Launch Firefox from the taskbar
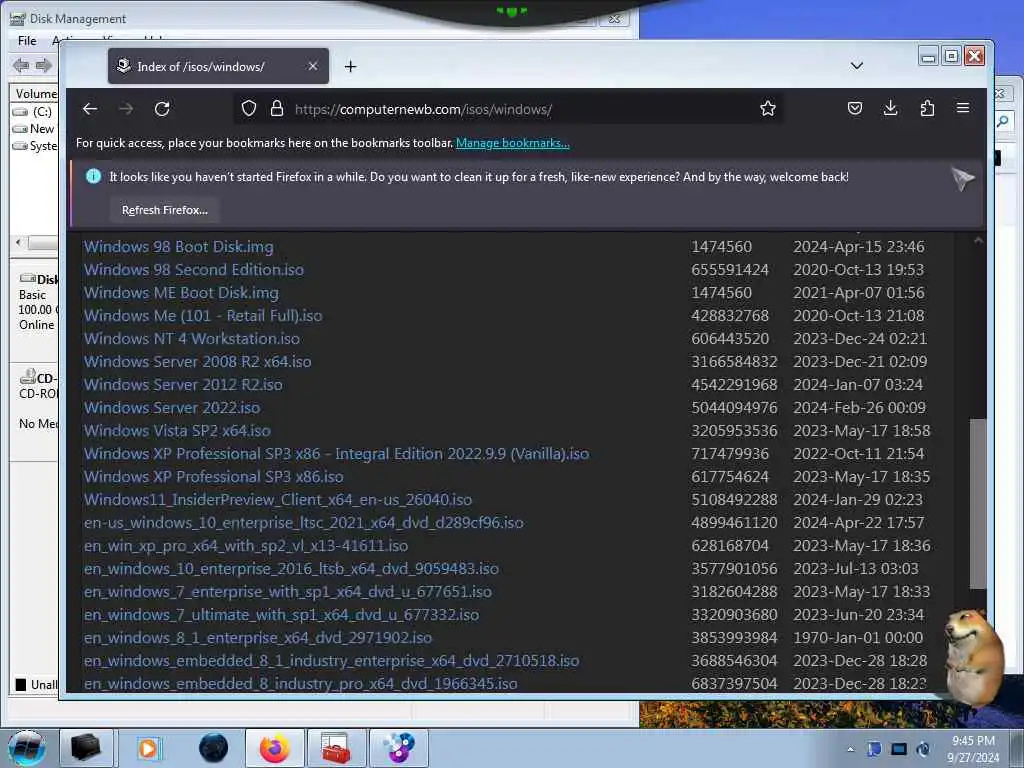1024x768 pixels. point(275,748)
